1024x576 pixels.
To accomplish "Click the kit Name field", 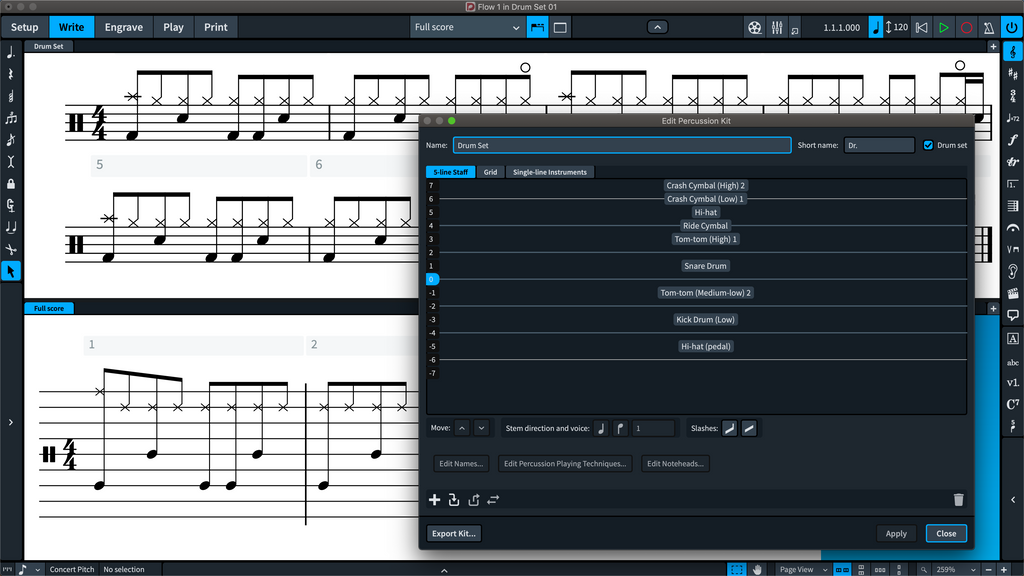I will click(x=622, y=145).
